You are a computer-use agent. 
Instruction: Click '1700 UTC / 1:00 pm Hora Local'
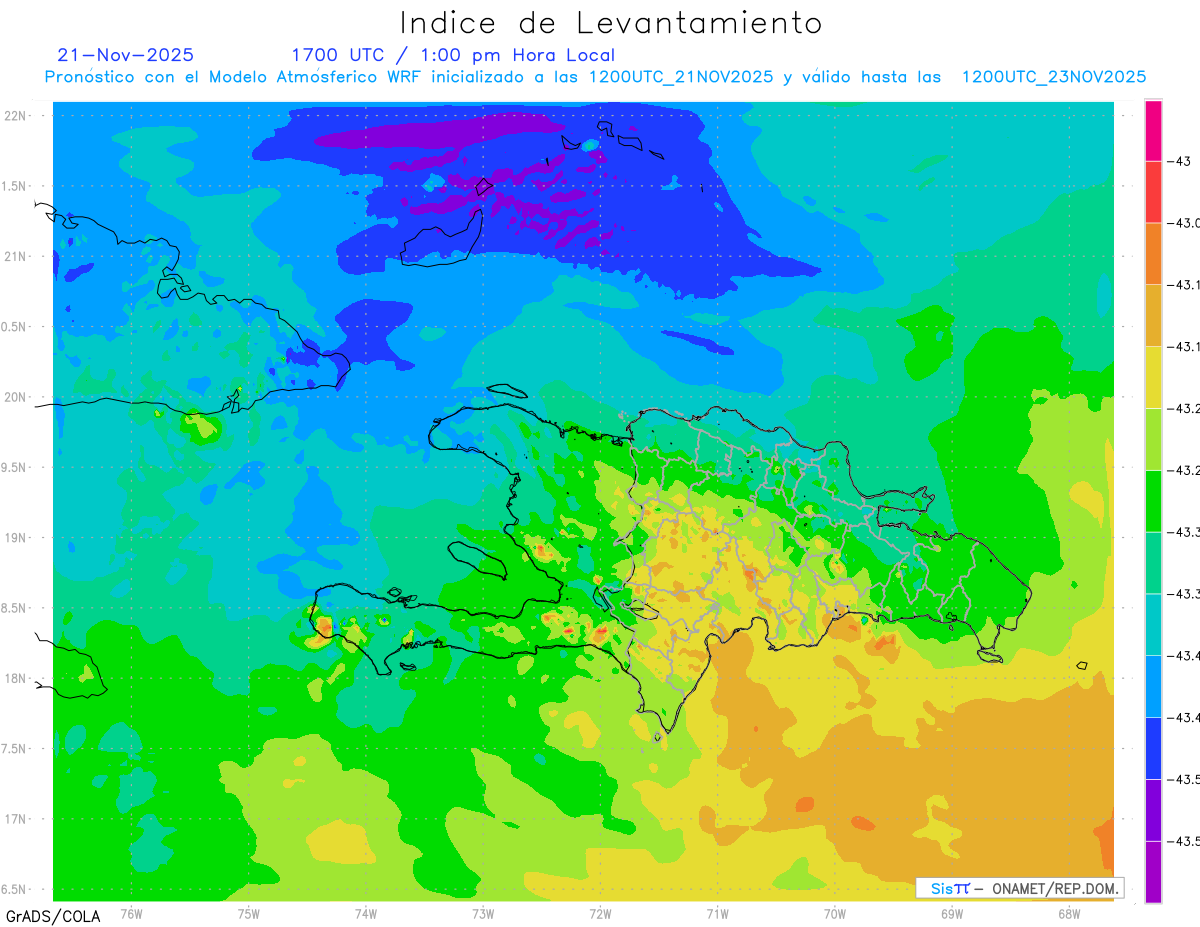[x=453, y=55]
